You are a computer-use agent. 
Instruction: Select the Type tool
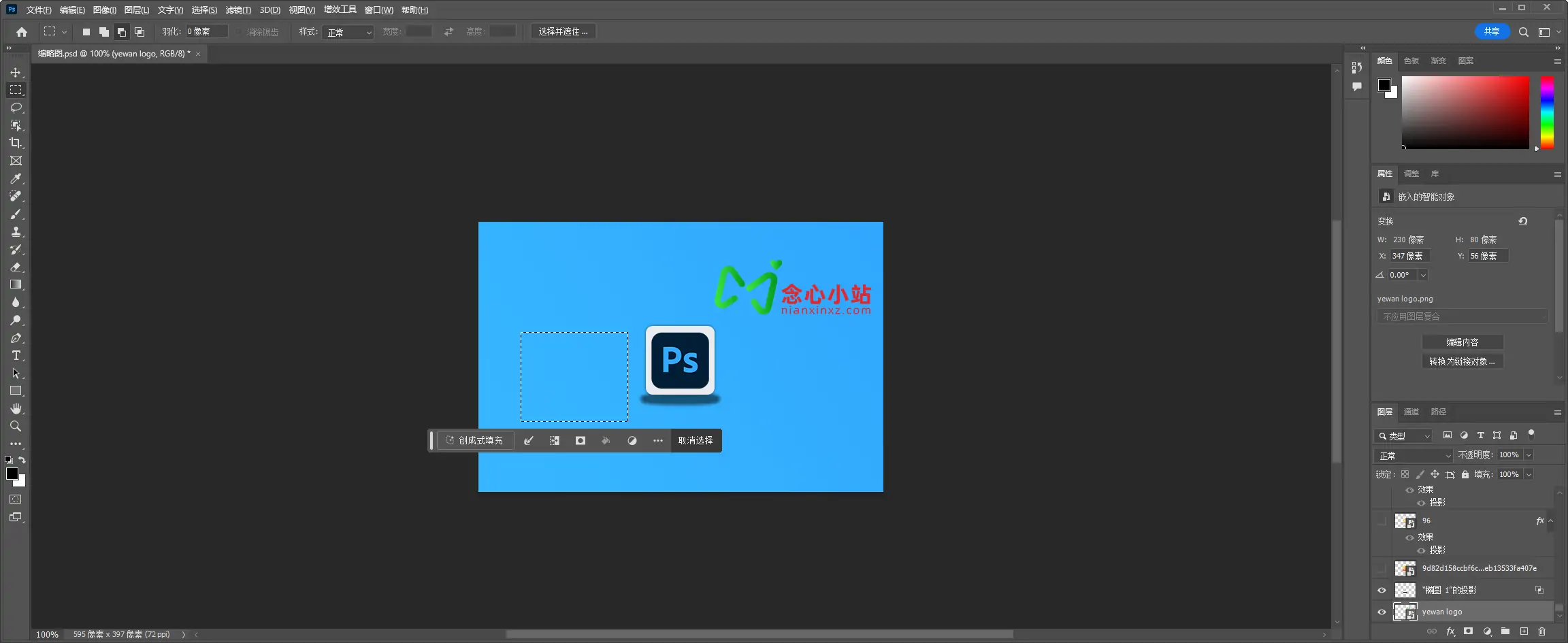16,355
